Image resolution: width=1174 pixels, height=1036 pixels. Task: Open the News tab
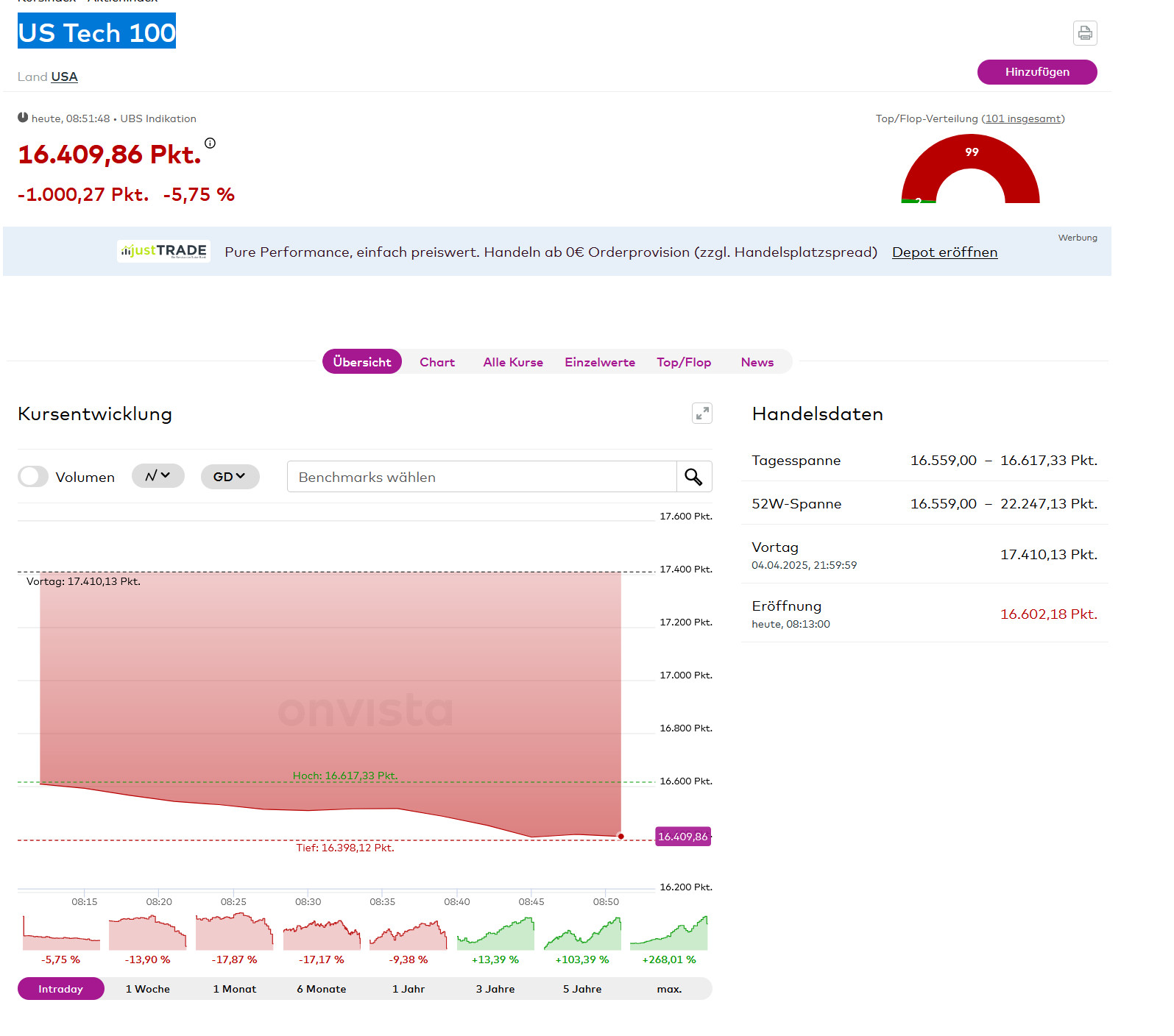757,362
